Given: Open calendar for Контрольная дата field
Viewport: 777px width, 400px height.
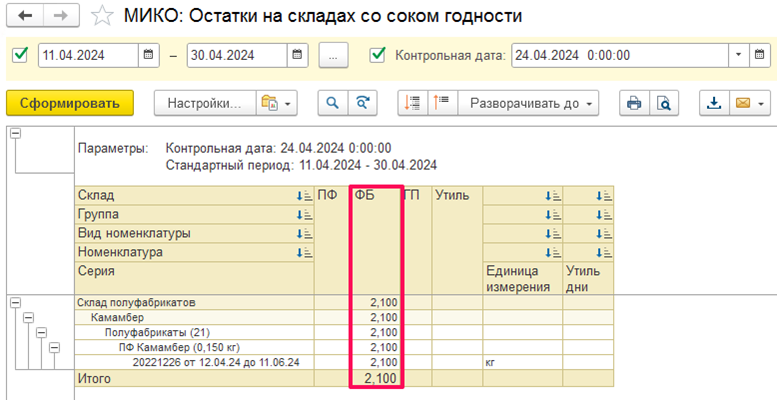Looking at the screenshot, I should [759, 55].
